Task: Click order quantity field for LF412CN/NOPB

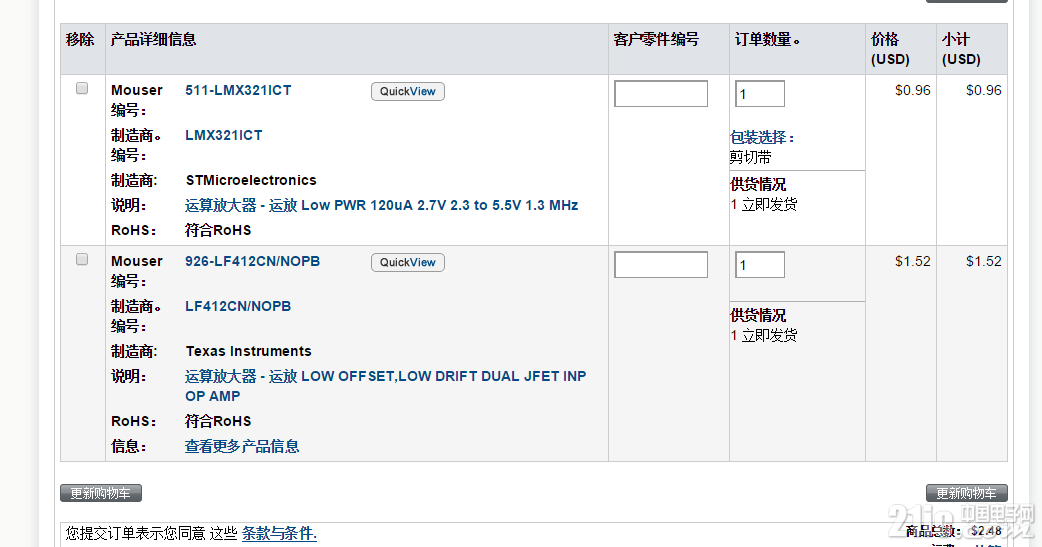Action: (760, 265)
